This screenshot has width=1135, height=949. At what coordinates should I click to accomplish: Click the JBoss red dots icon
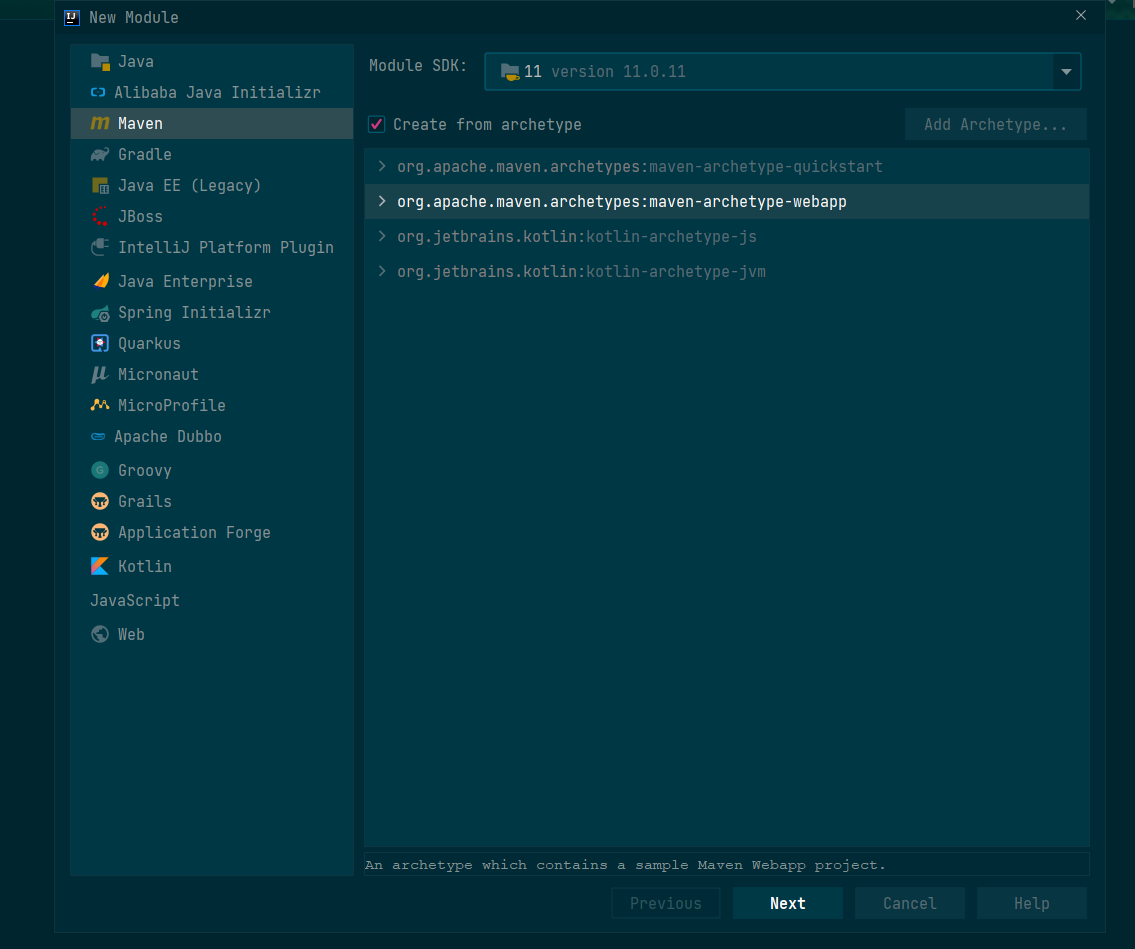(x=100, y=216)
